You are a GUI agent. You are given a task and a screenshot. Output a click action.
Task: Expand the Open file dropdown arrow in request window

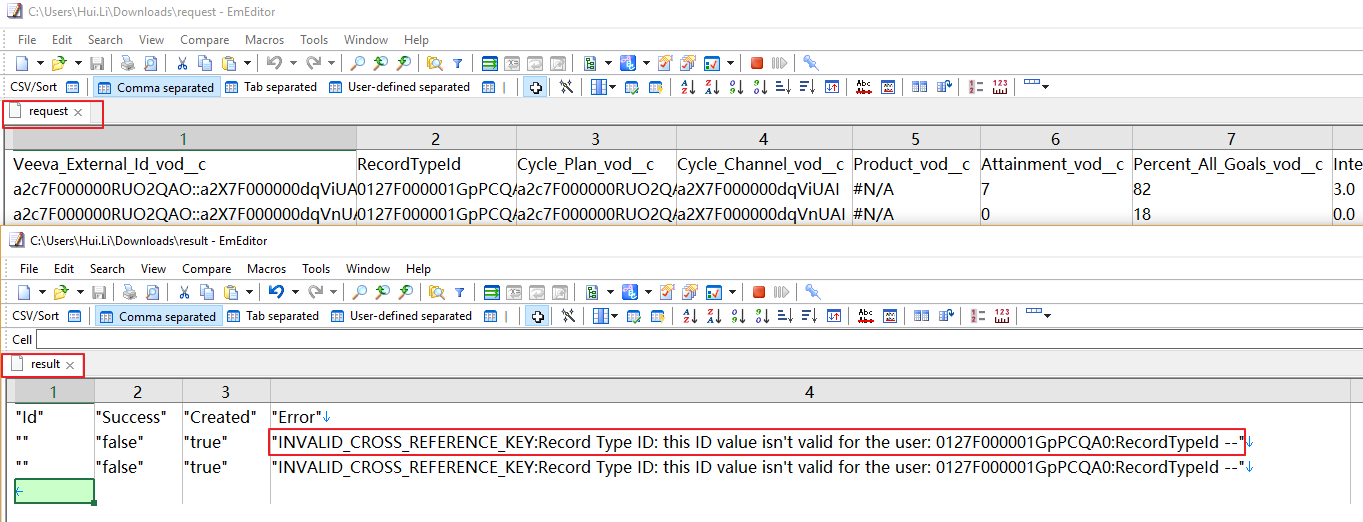77,63
